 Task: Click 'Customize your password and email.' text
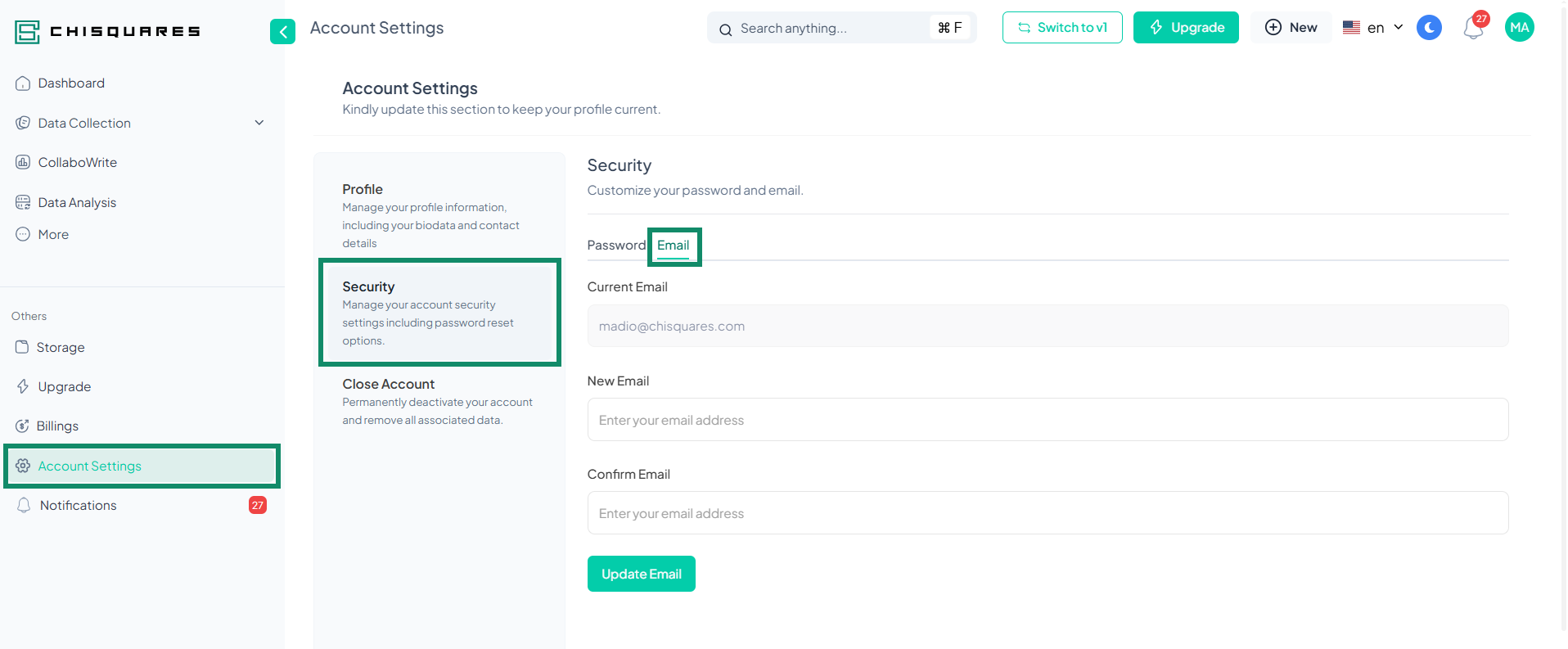696,191
